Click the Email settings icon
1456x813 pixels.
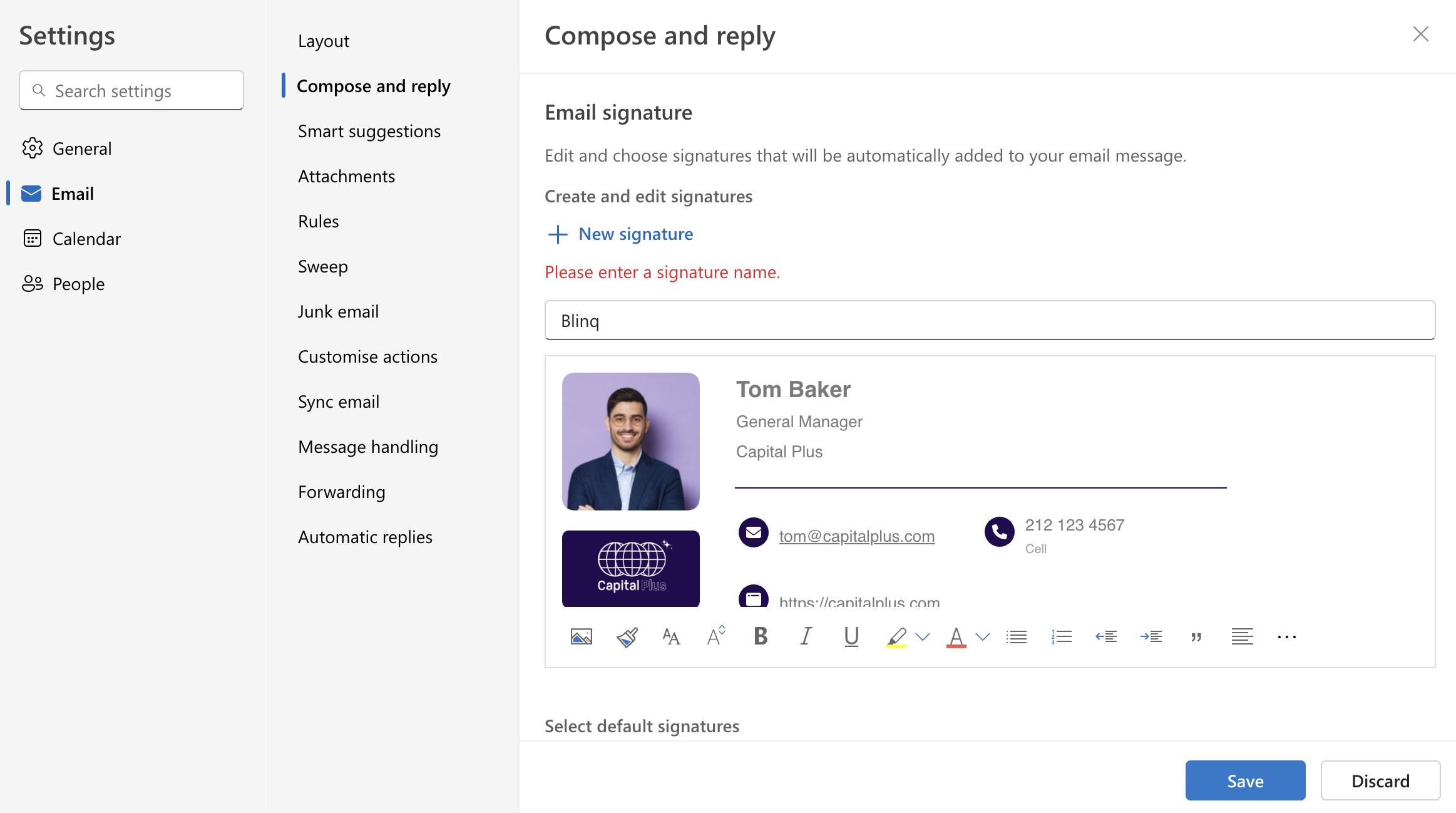(31, 193)
